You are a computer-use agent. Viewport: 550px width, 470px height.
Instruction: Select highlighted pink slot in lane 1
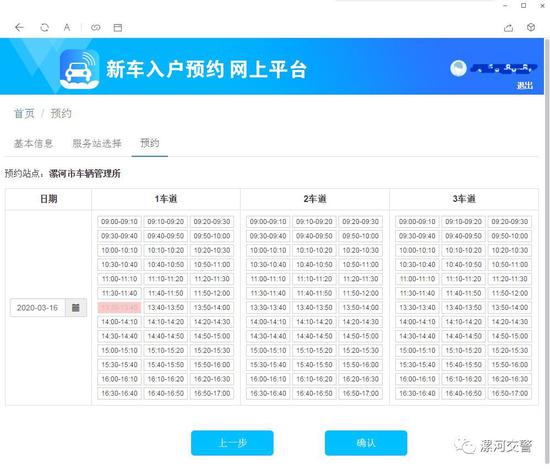pyautogui.click(x=119, y=308)
